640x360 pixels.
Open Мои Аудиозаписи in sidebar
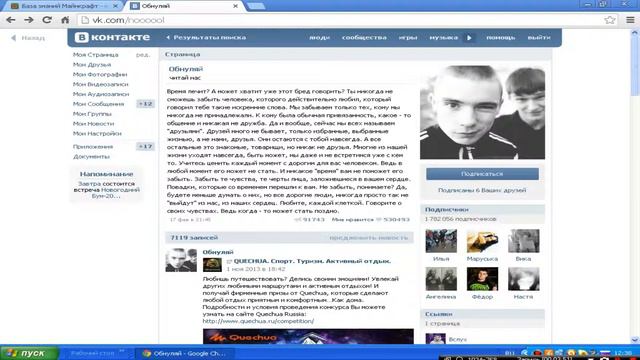click(101, 94)
